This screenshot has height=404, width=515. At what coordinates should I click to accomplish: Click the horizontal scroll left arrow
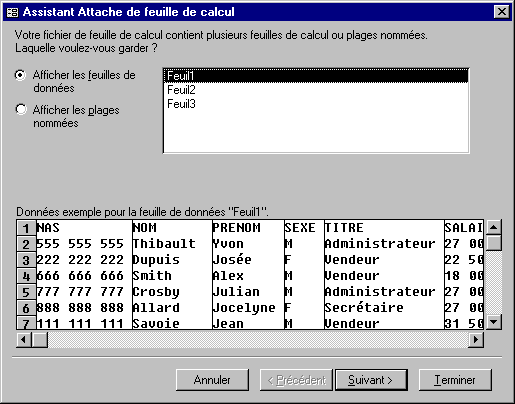click(x=24, y=340)
